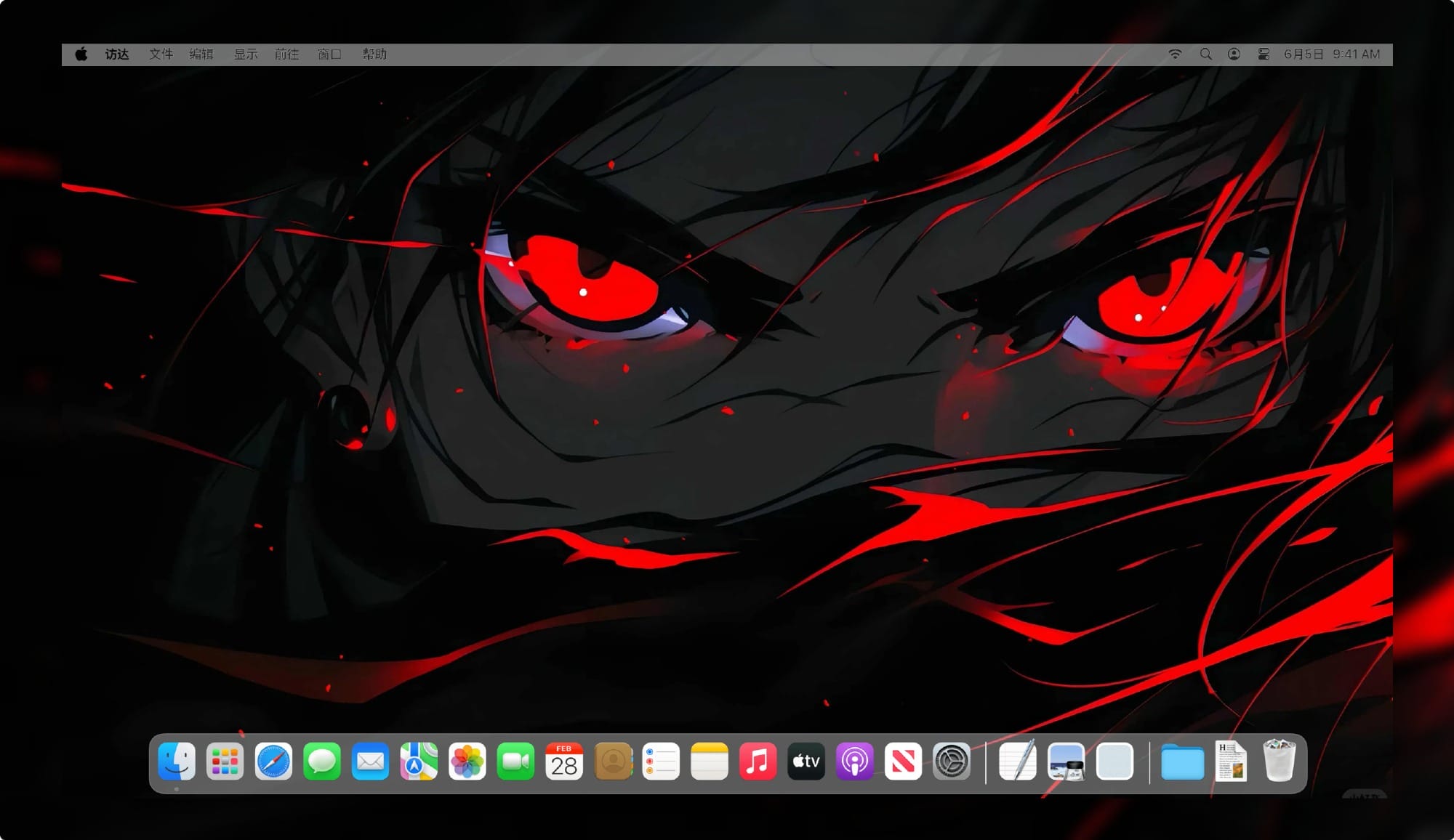Open the Trash in dock
The width and height of the screenshot is (1454, 840).
[1280, 762]
